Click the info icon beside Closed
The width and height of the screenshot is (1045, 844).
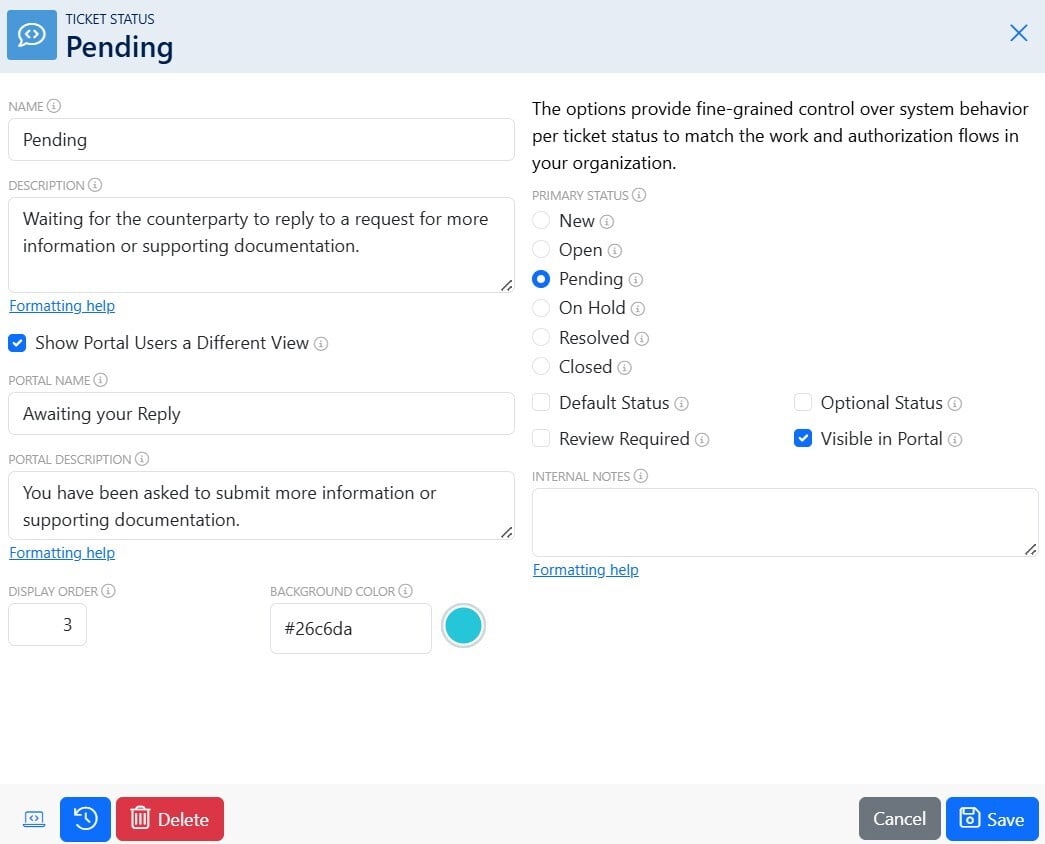pos(624,367)
